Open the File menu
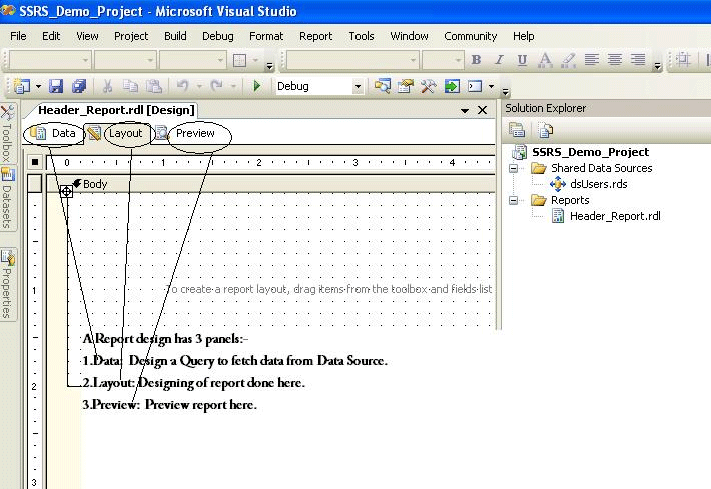Screen dimensions: 711x489 pyautogui.click(x=18, y=36)
